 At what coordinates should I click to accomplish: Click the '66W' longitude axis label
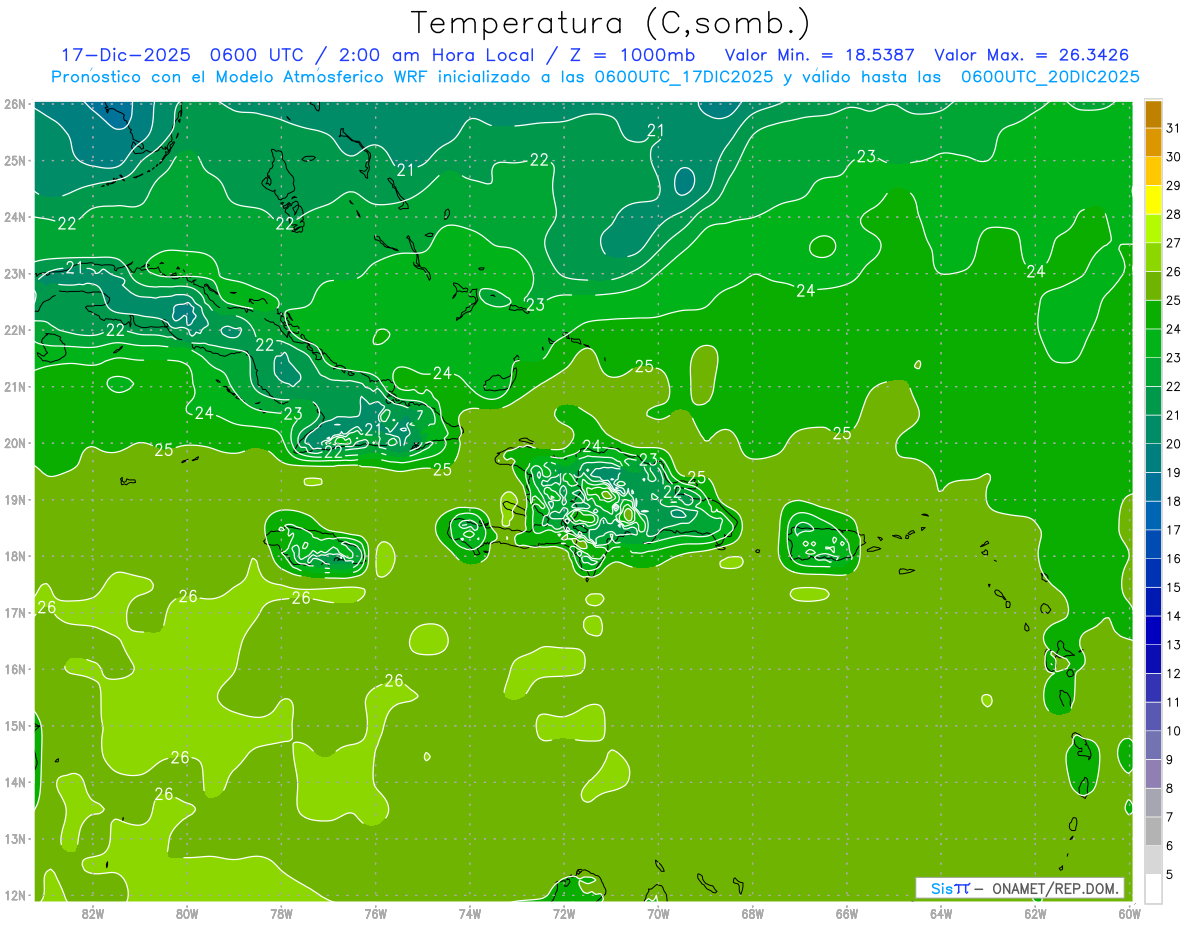[x=847, y=913]
